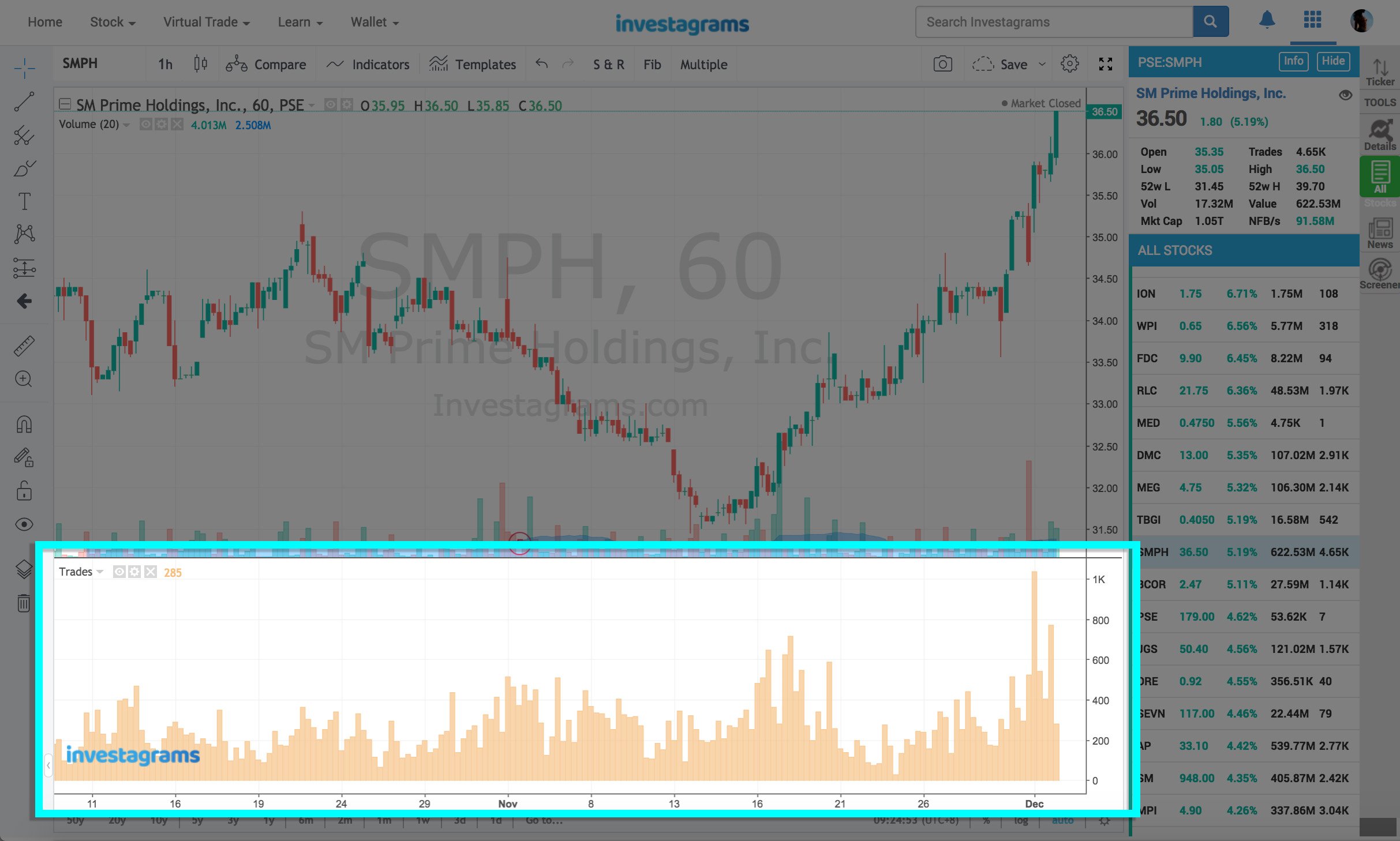The image size is (1400, 841).
Task: Open the Virtual Trade dropdown menu
Action: click(x=206, y=22)
